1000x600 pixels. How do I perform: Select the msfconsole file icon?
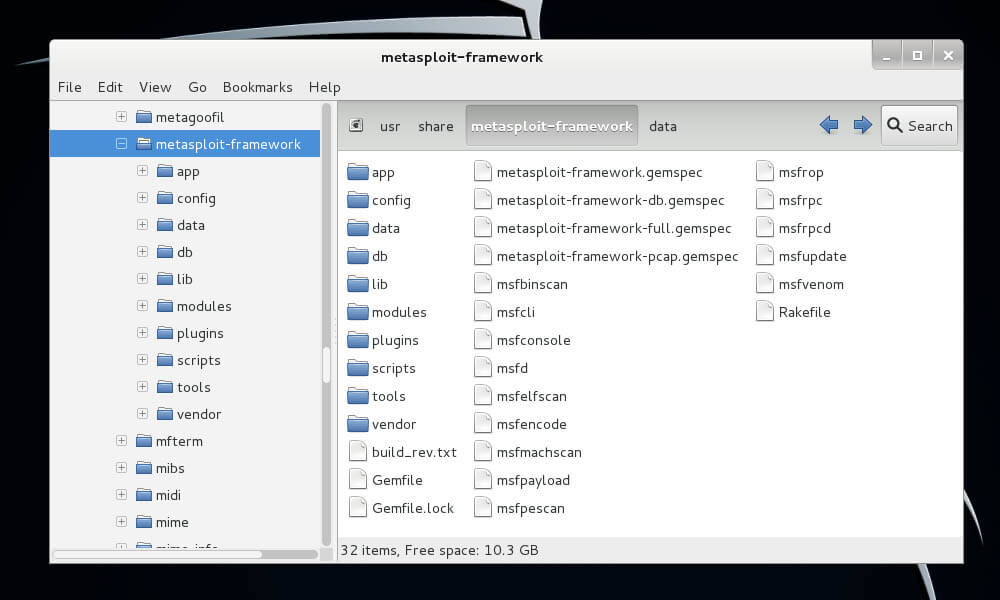[x=483, y=340]
